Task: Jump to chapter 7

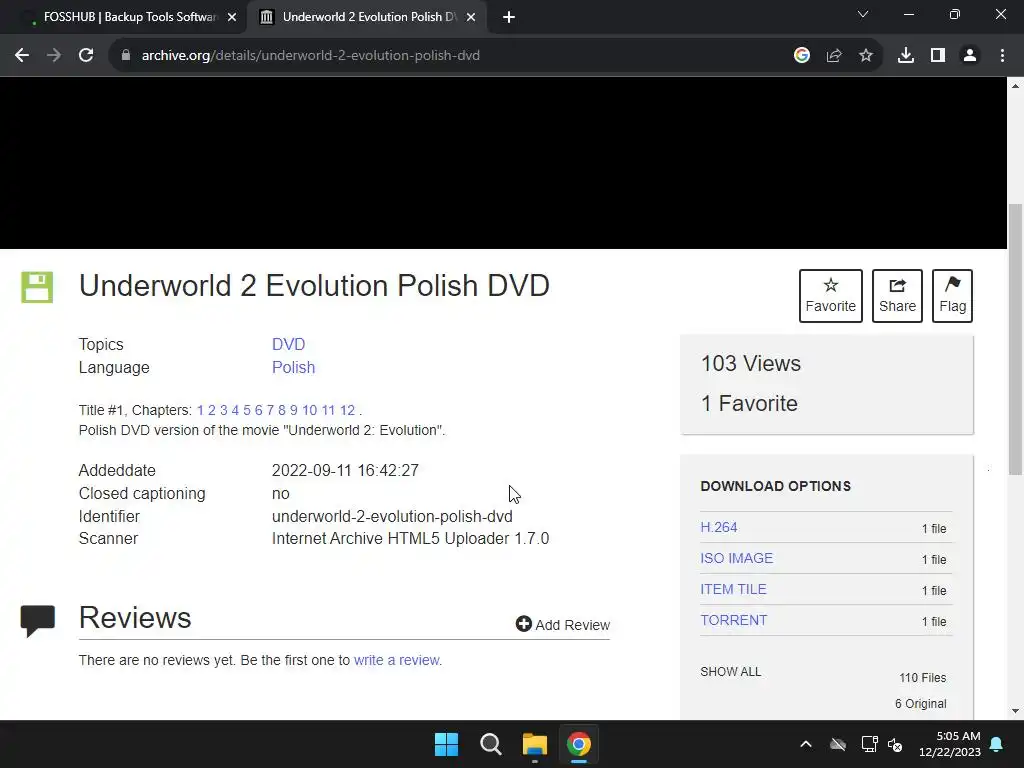Action: (270, 410)
